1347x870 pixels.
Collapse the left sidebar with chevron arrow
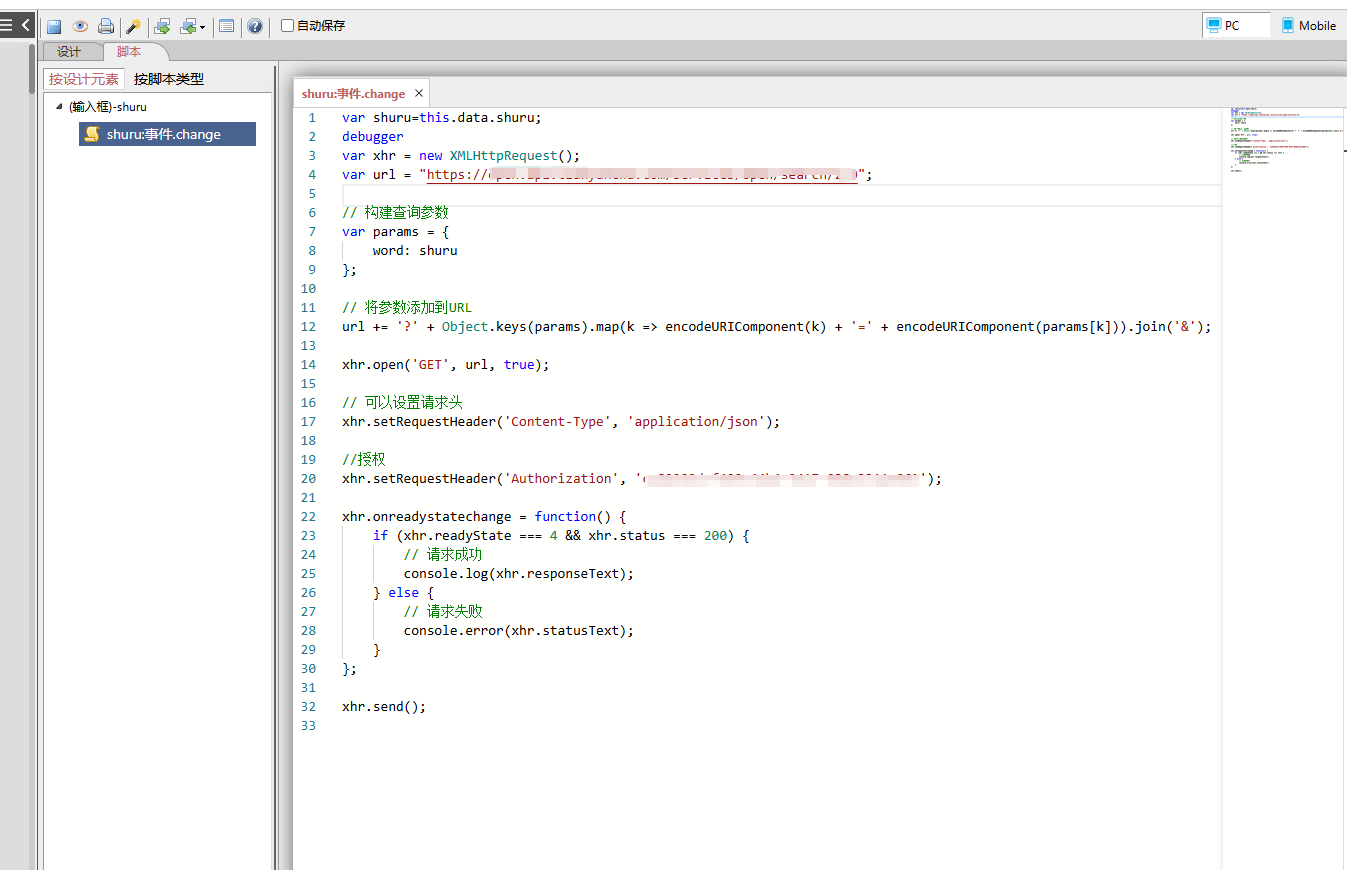(26, 25)
